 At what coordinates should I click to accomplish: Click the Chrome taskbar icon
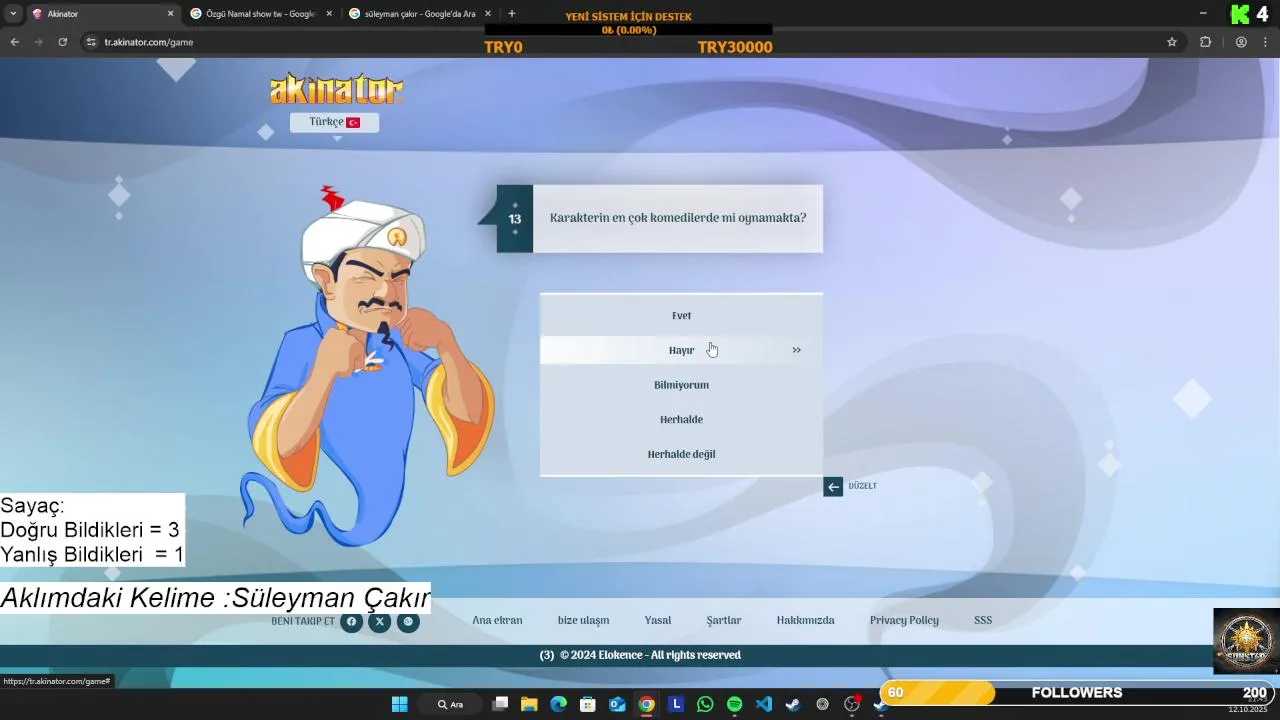tap(647, 704)
